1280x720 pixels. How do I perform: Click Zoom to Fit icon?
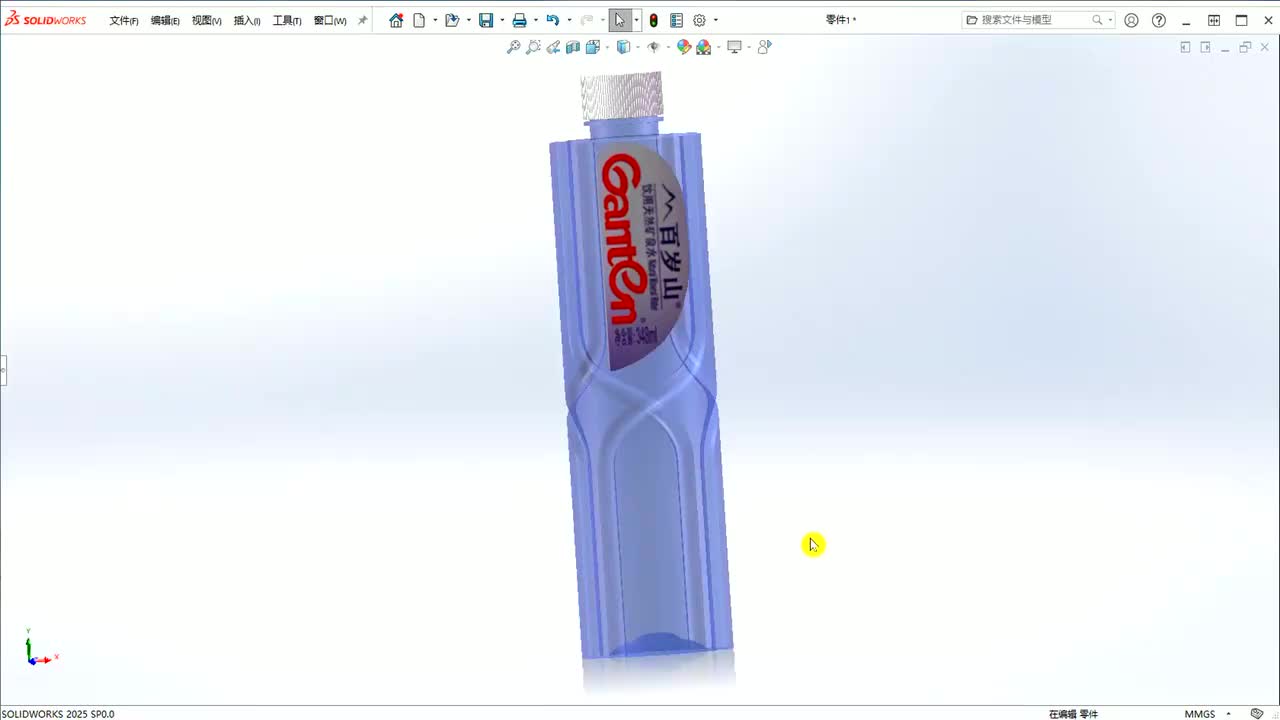514,47
